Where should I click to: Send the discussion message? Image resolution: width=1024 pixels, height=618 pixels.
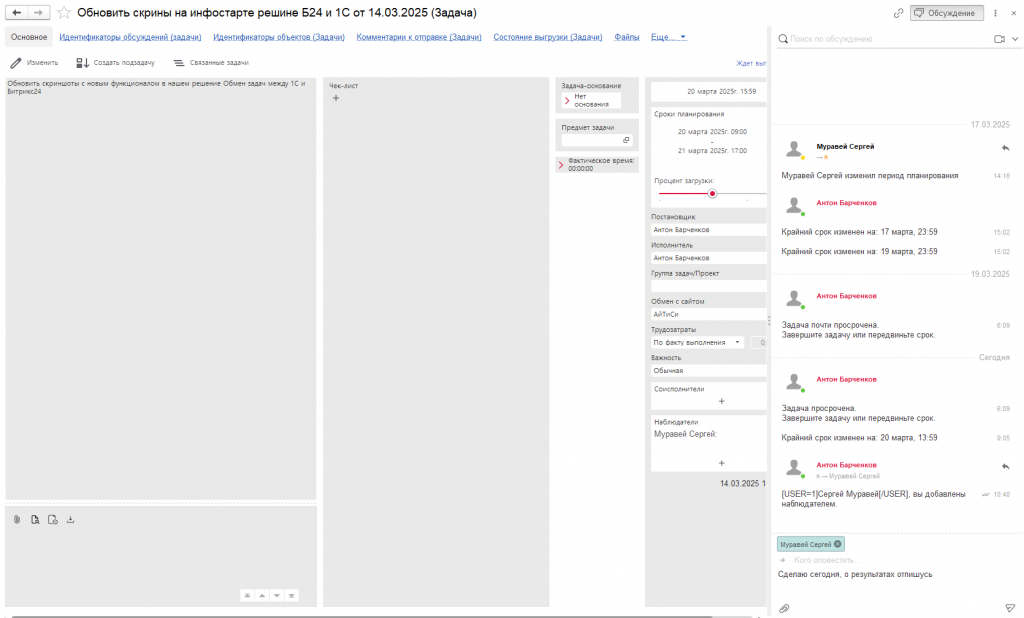[1010, 608]
